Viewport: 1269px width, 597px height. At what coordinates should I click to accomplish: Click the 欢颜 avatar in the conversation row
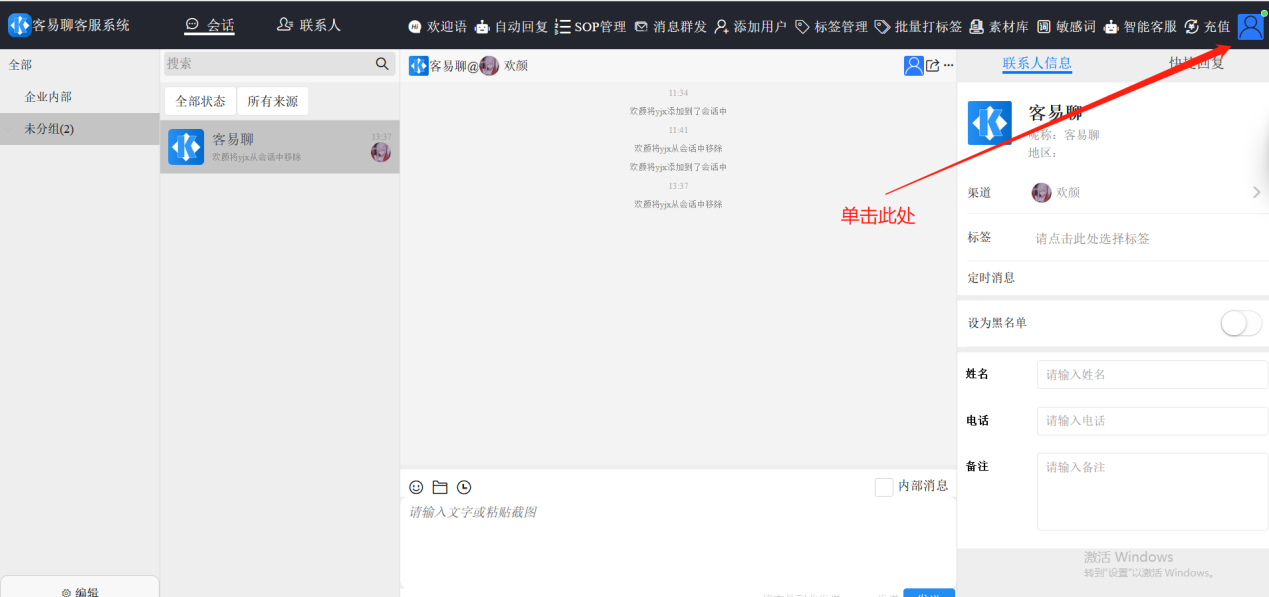click(x=381, y=152)
